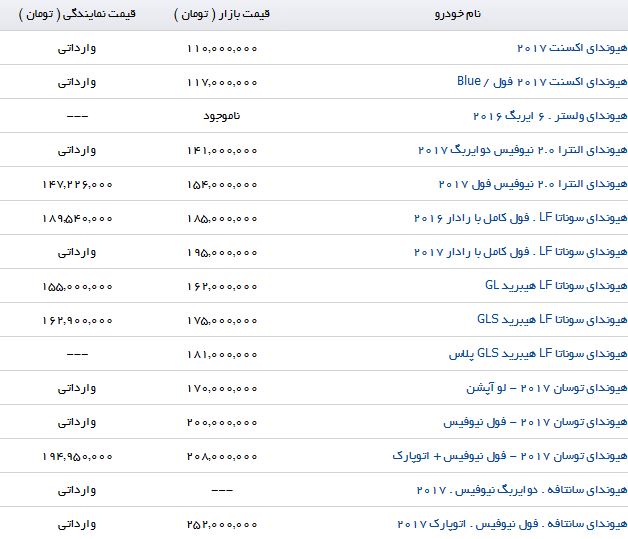628x539 pixels.
Task: Select market price ۱۶۲,۰۰۰,۰۰۰
Action: [x=222, y=287]
